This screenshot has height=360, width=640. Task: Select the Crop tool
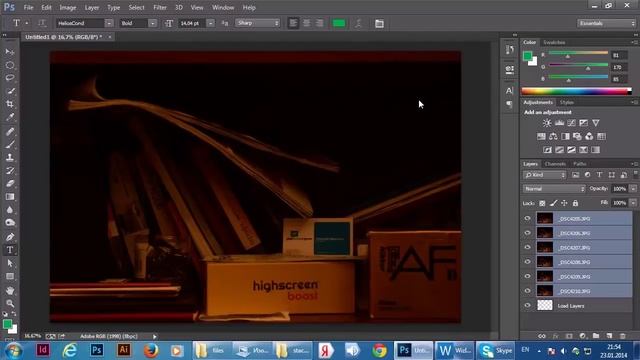point(10,104)
